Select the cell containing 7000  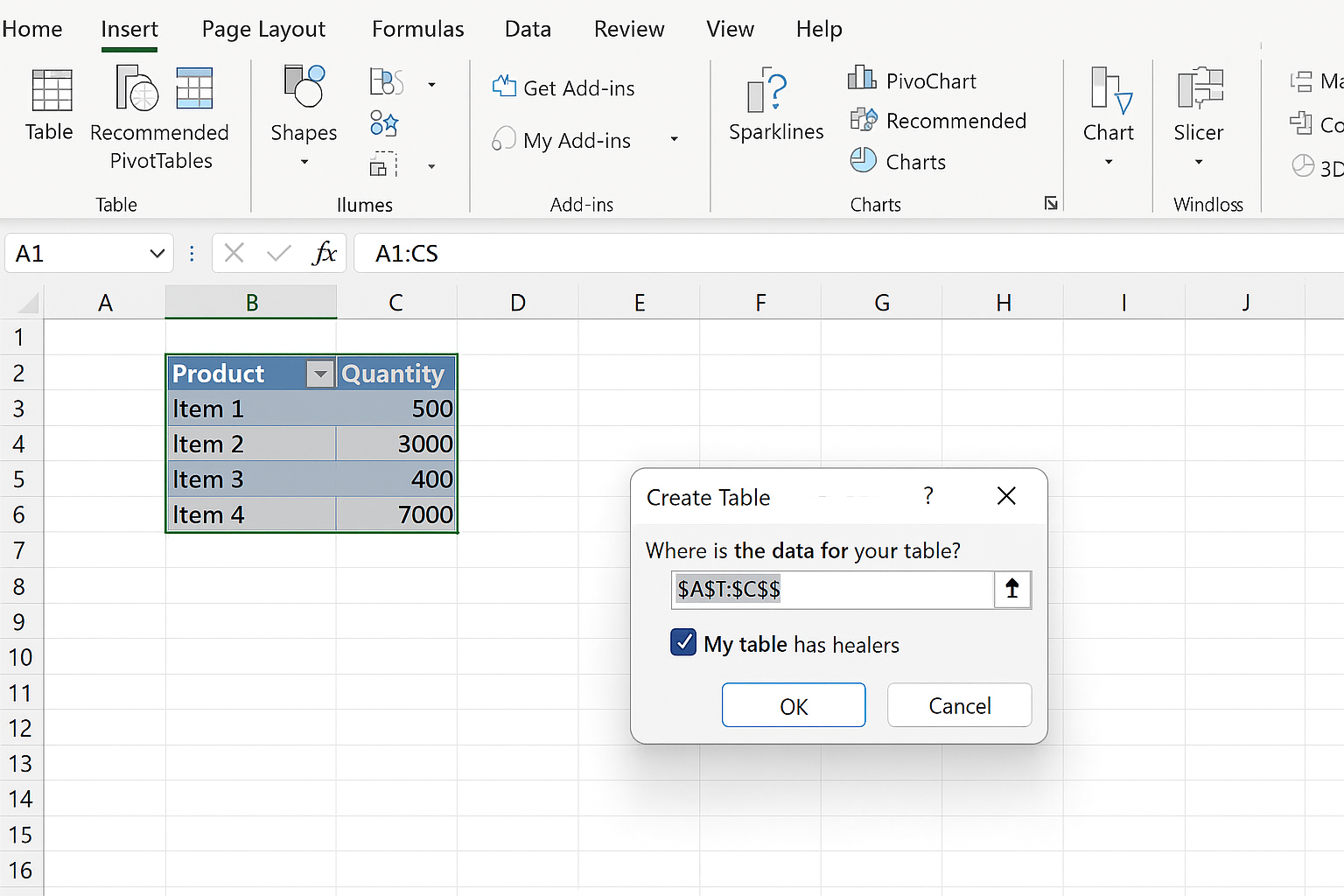coord(396,514)
